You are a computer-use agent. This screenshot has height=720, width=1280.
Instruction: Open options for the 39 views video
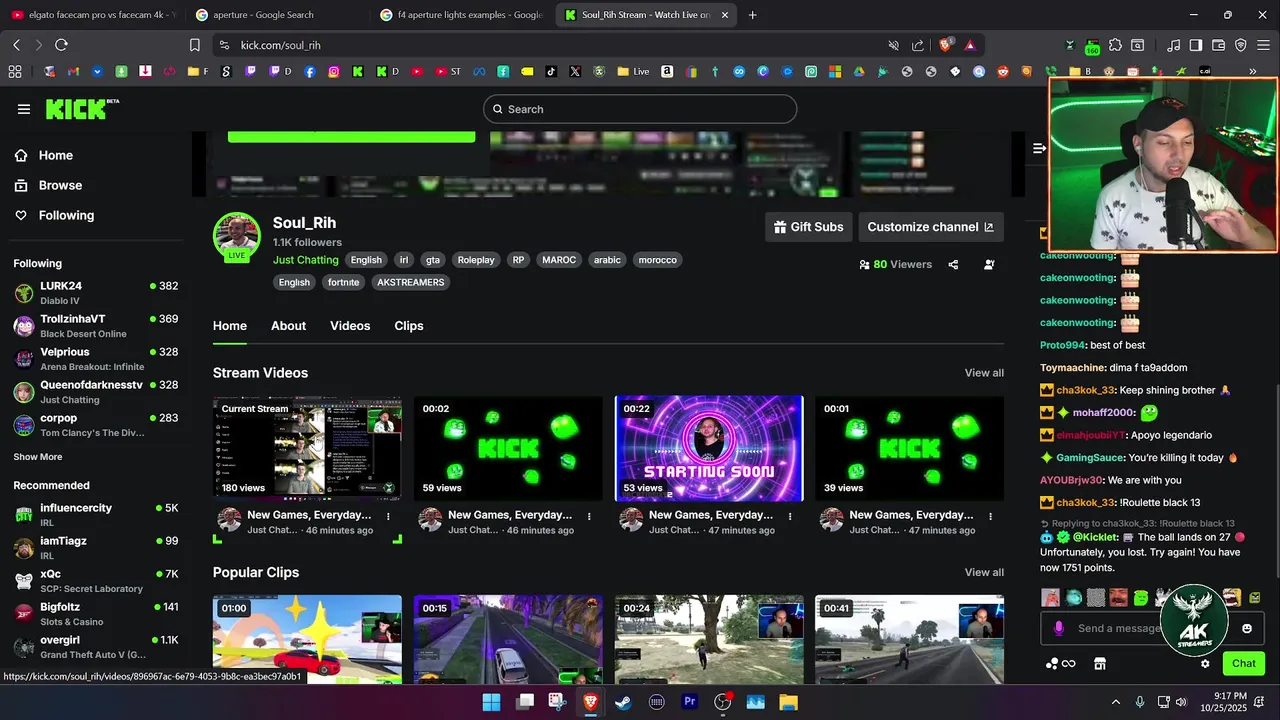click(x=991, y=516)
